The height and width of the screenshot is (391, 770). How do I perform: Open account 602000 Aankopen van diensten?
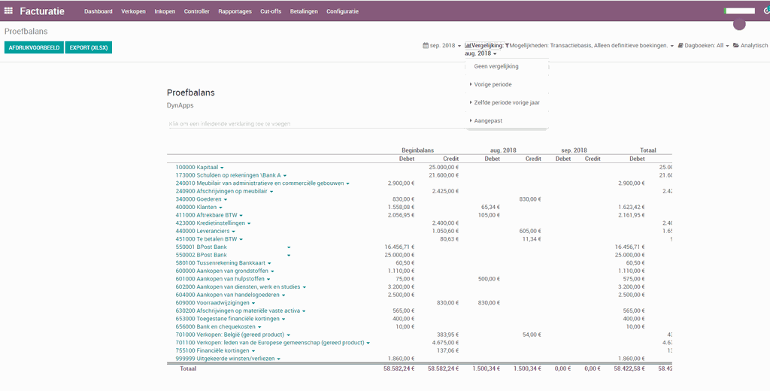click(x=241, y=287)
